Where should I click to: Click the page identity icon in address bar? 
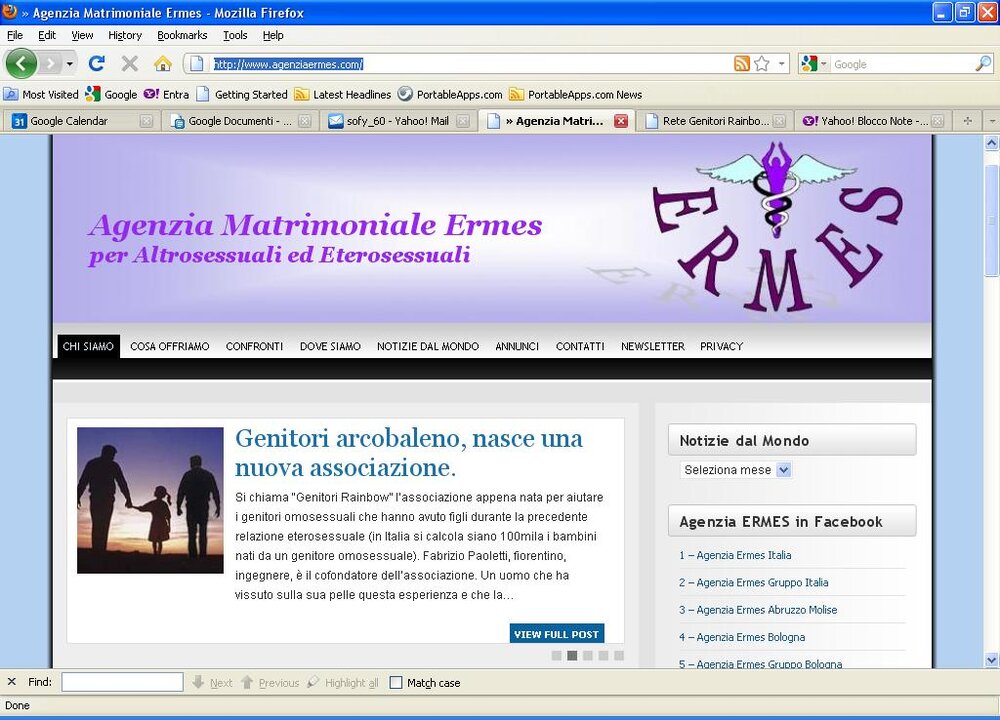(x=197, y=64)
